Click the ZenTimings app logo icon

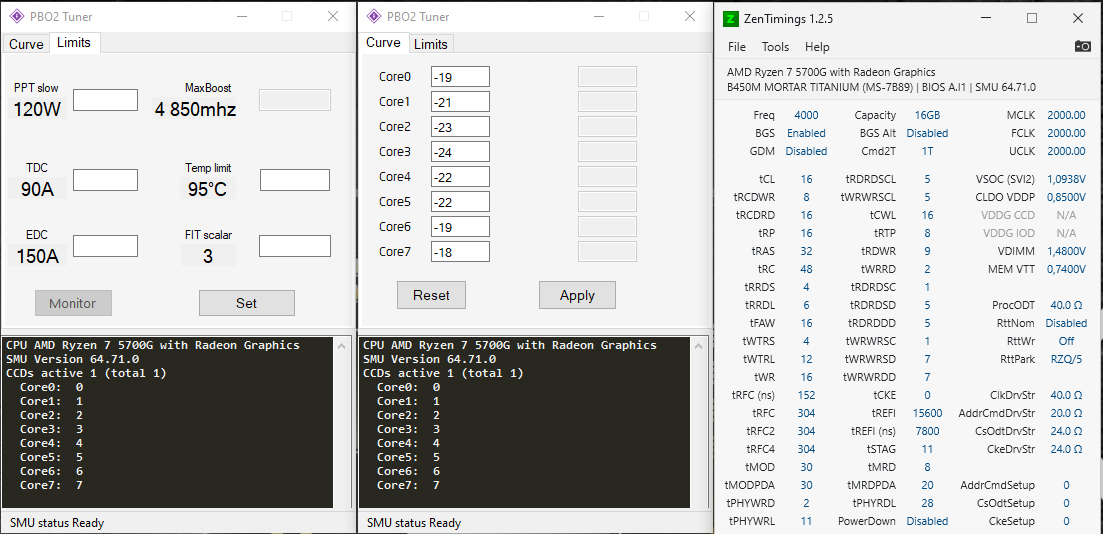(x=730, y=19)
